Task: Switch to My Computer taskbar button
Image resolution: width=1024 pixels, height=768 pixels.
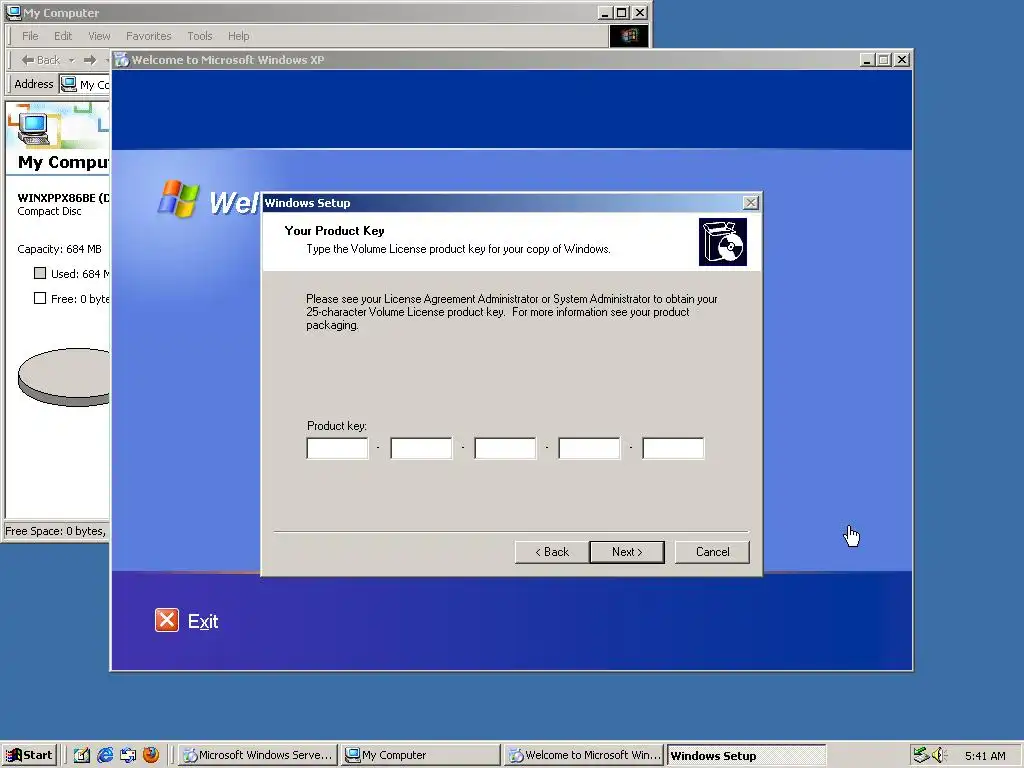Action: pos(421,755)
